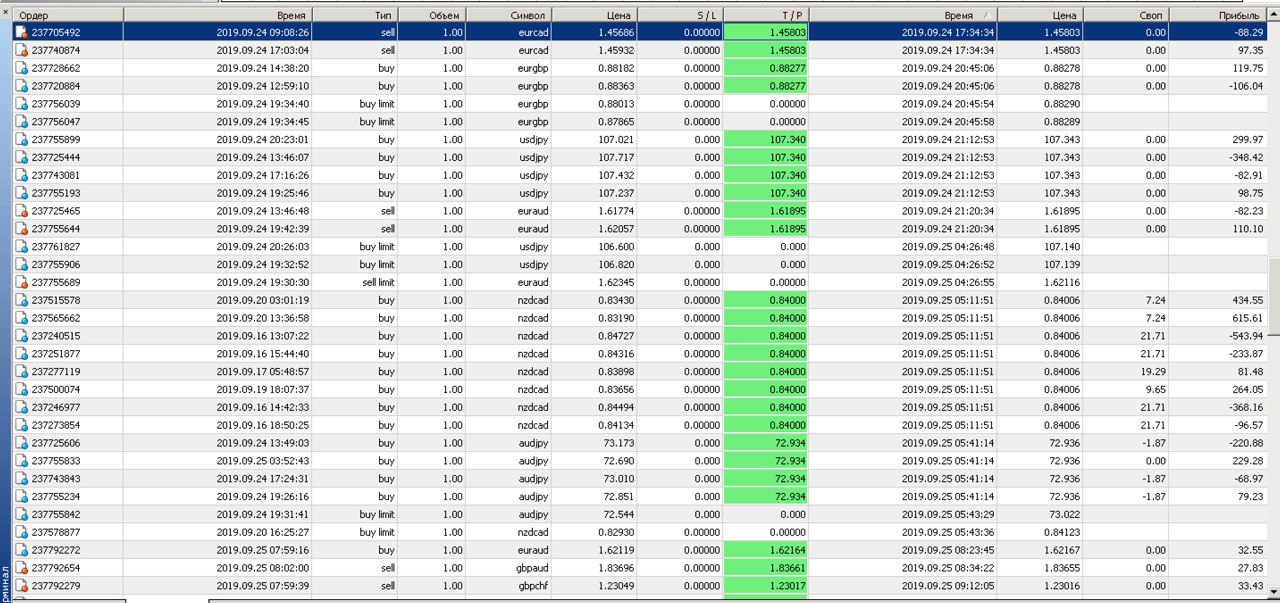
Task: Click the sell order icon beside 237755644
Action: click(21, 229)
